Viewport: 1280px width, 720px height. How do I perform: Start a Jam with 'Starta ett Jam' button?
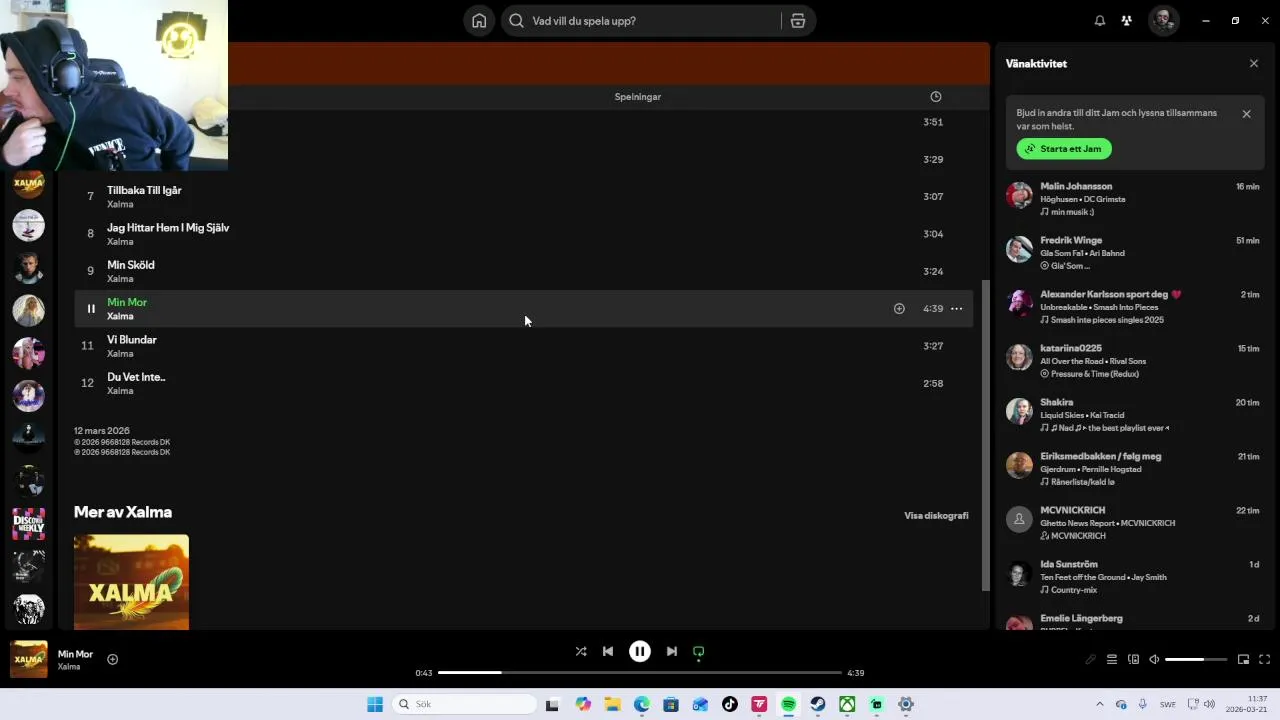[x=1064, y=149]
